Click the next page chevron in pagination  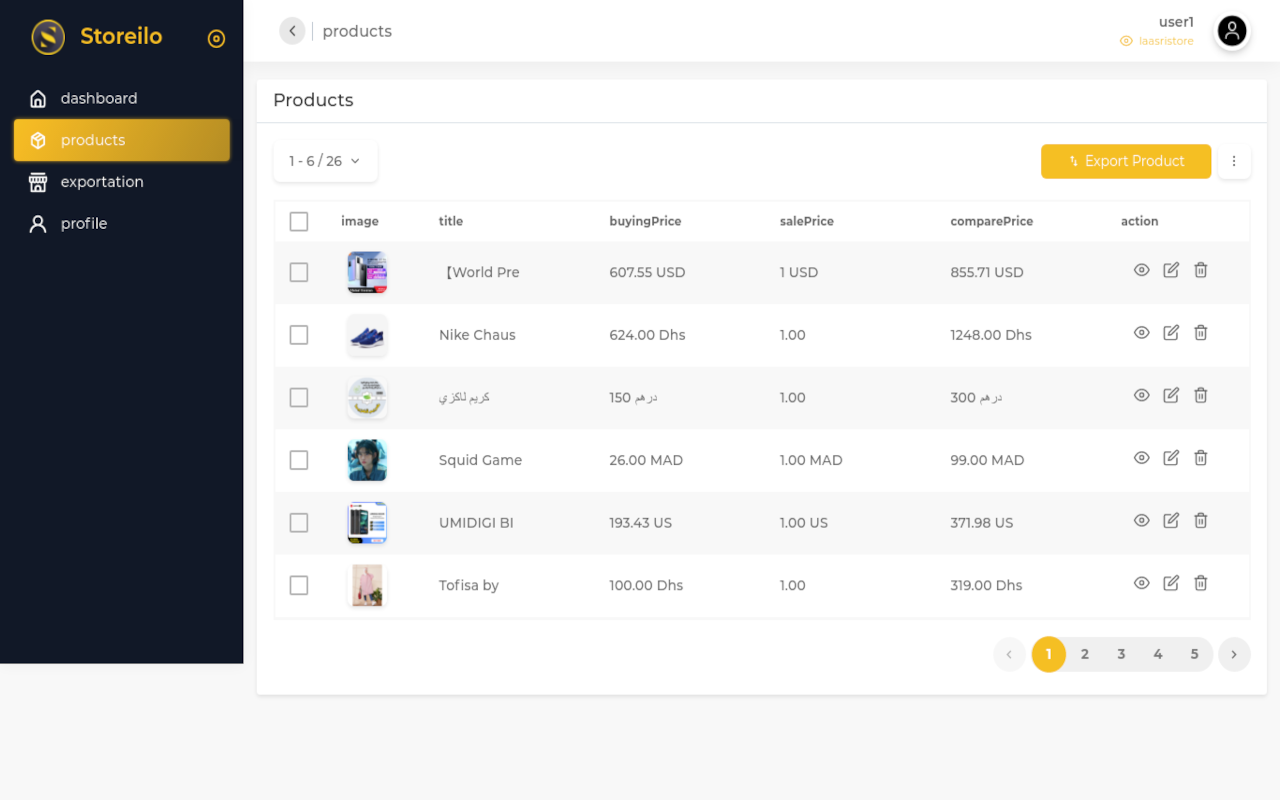point(1234,654)
